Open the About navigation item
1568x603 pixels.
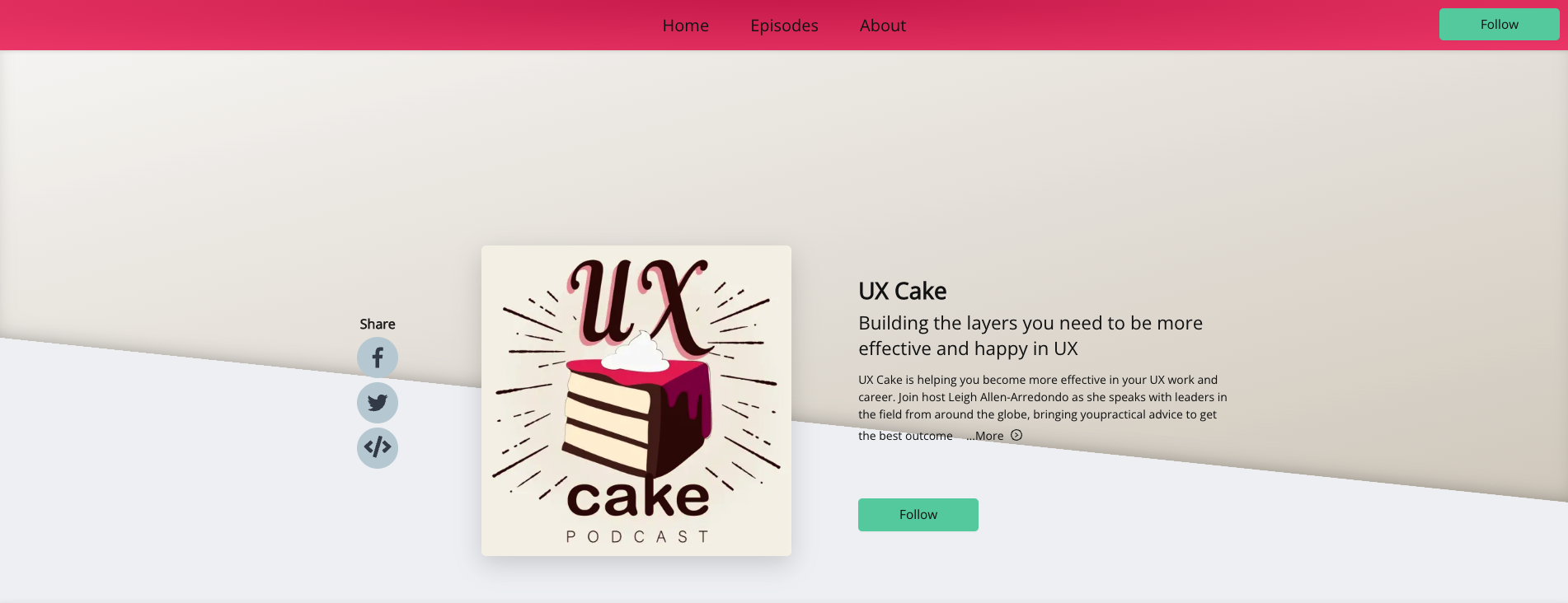coord(883,26)
